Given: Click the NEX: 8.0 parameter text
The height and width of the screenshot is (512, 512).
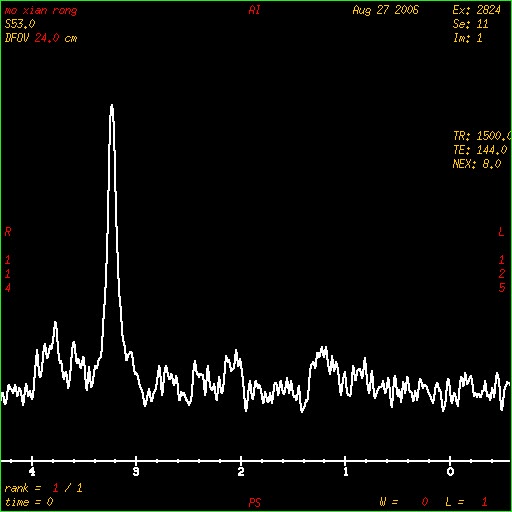Looking at the screenshot, I should [x=477, y=164].
